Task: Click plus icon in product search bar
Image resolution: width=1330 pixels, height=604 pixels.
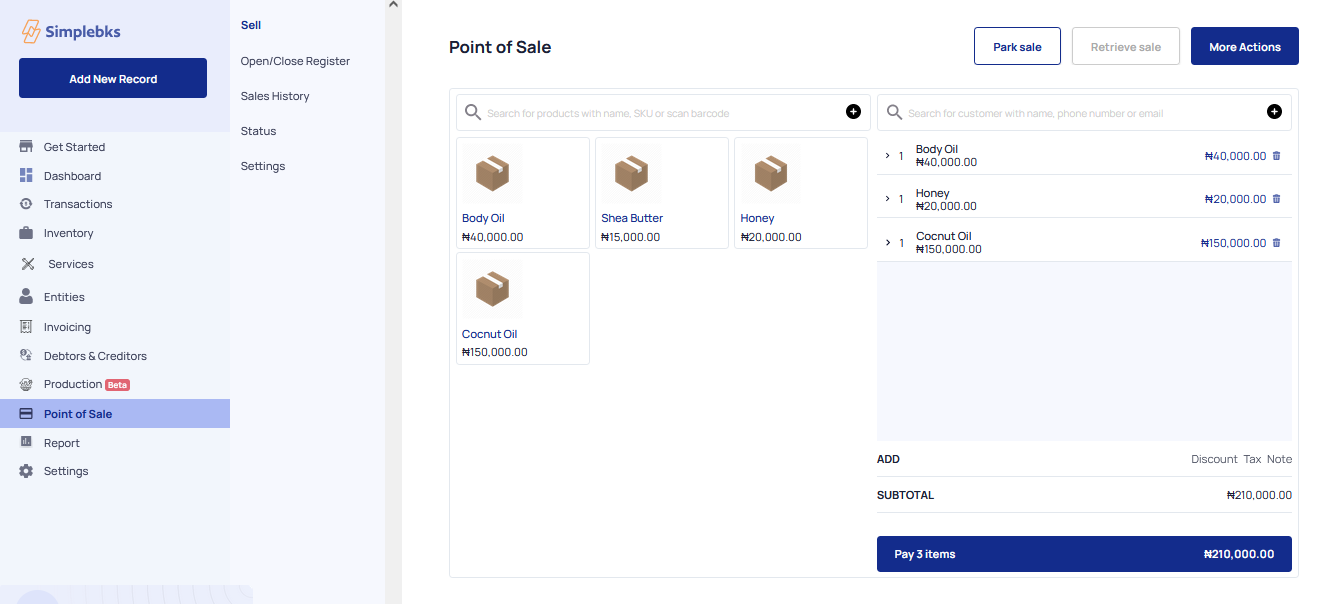Action: click(853, 112)
